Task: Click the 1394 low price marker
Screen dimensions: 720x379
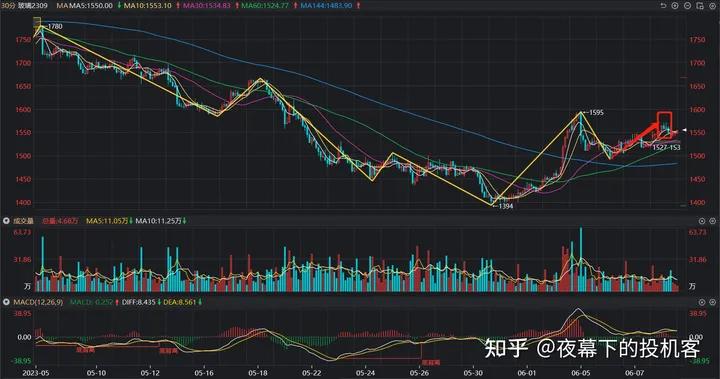Action: [505, 206]
